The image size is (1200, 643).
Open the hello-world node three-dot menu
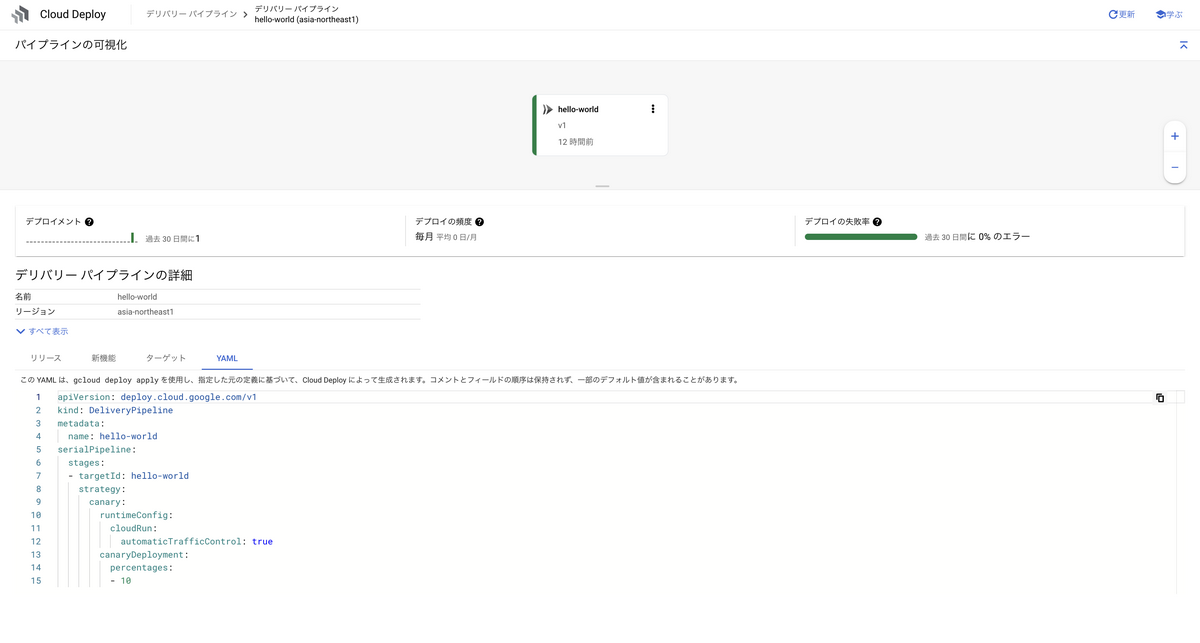point(653,109)
